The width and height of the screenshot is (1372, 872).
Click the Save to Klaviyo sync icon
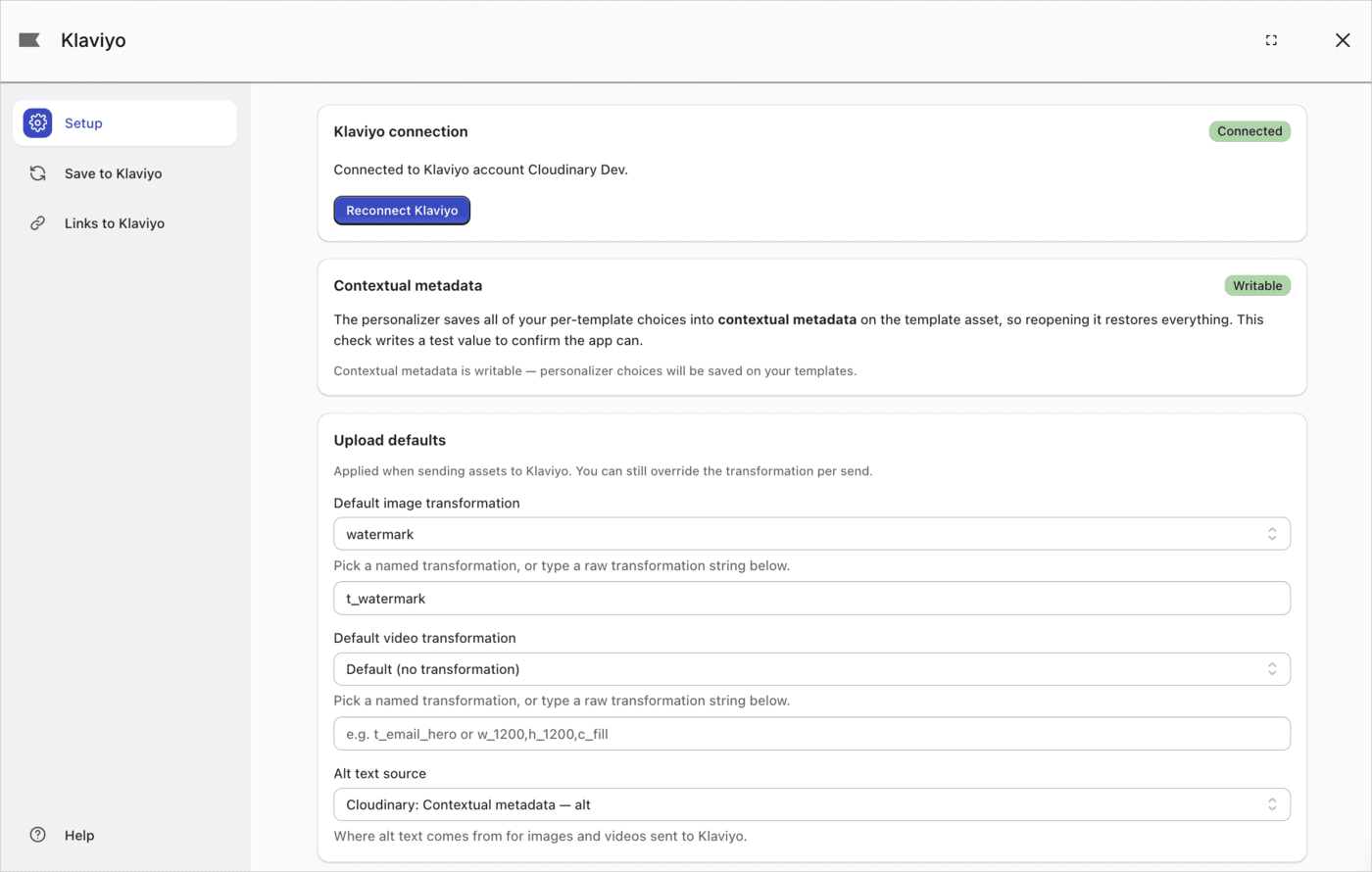click(x=37, y=173)
